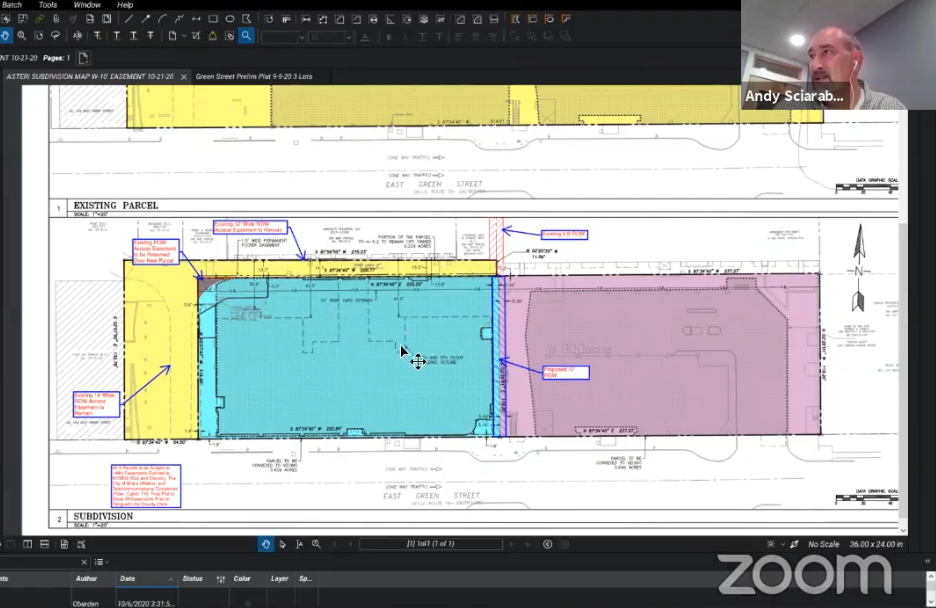Close the Asteri Subdivision Map tab
The height and width of the screenshot is (608, 936).
pyautogui.click(x=182, y=76)
